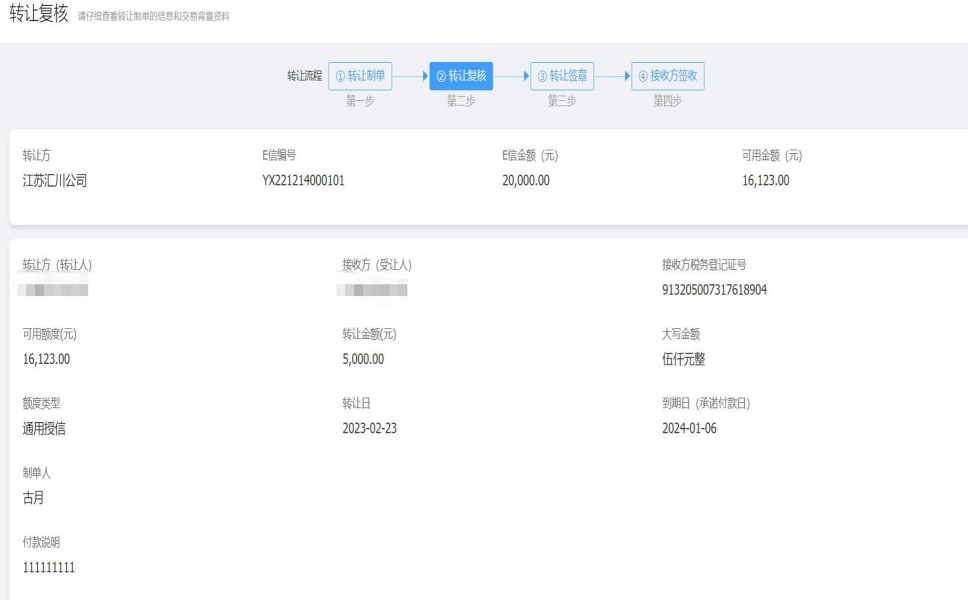
Task: Open the 接收方签收 step four button
Action: (x=667, y=76)
